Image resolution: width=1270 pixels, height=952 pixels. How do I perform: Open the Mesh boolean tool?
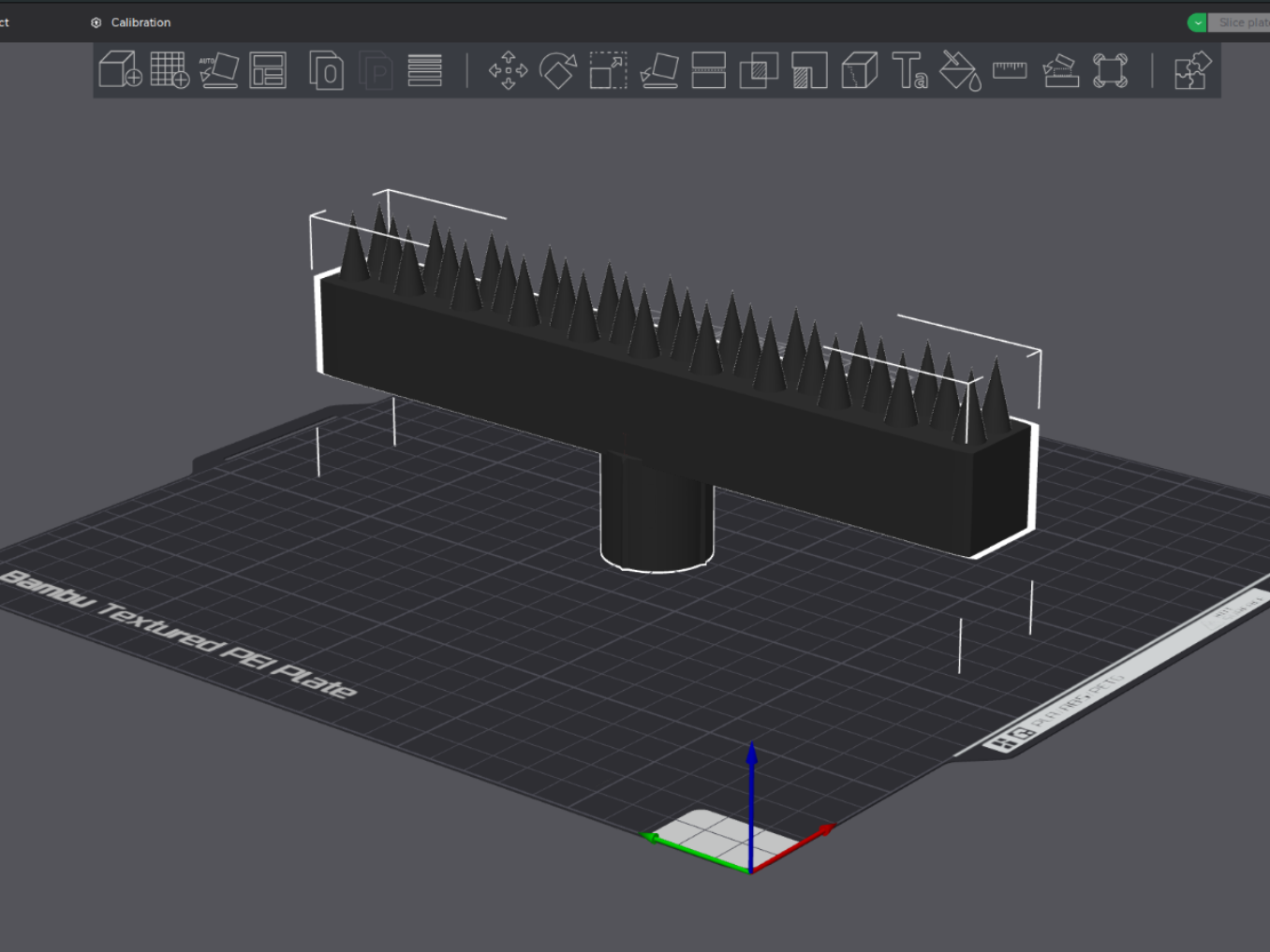coord(759,70)
